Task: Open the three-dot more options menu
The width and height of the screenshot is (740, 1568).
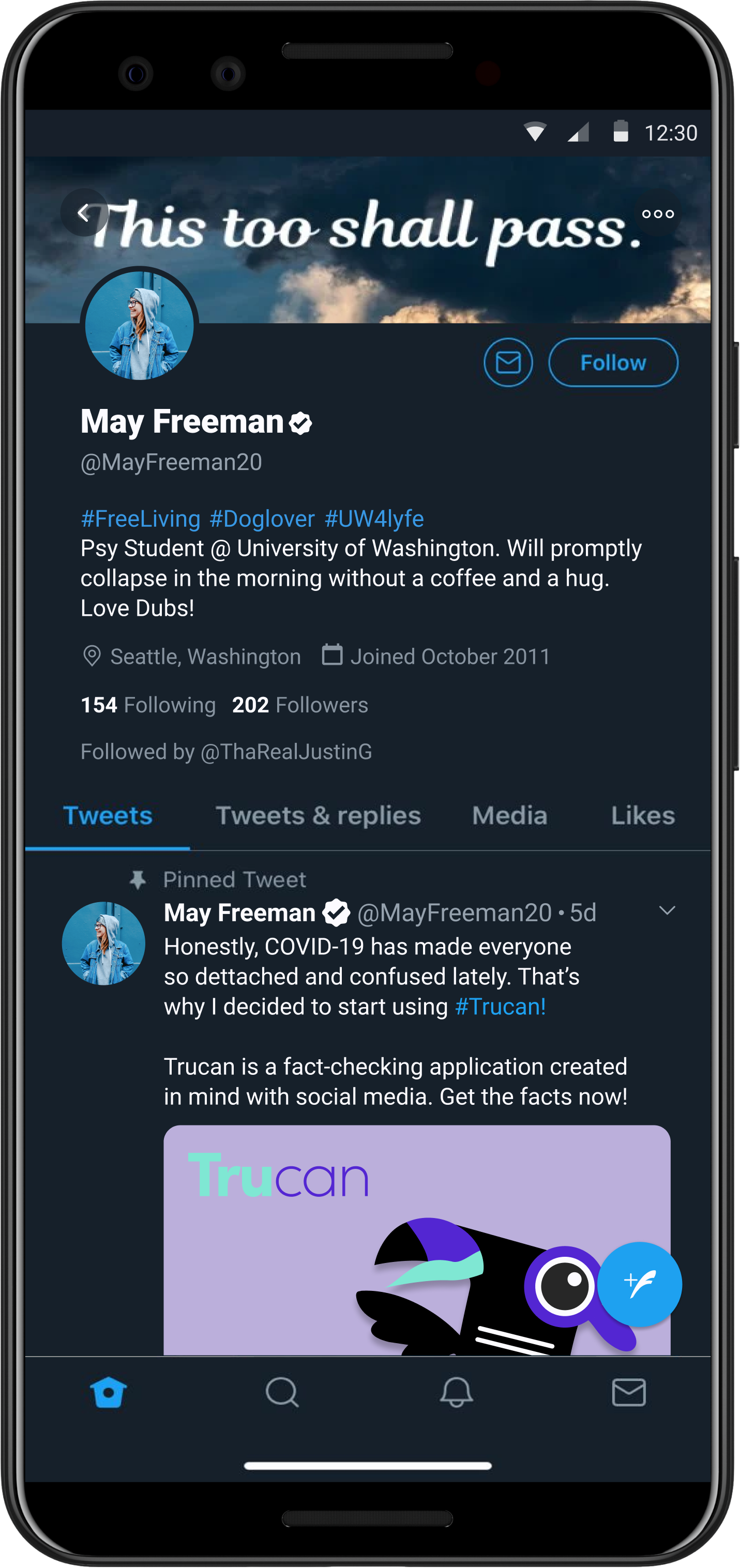Action: click(658, 214)
